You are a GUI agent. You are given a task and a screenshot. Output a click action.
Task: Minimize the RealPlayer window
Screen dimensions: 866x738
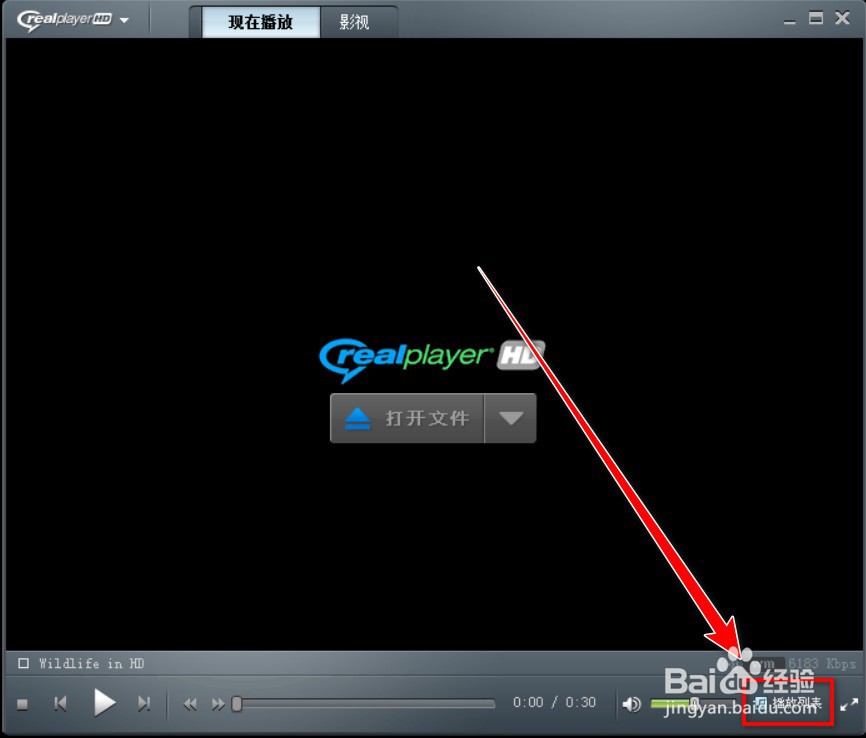(x=790, y=21)
